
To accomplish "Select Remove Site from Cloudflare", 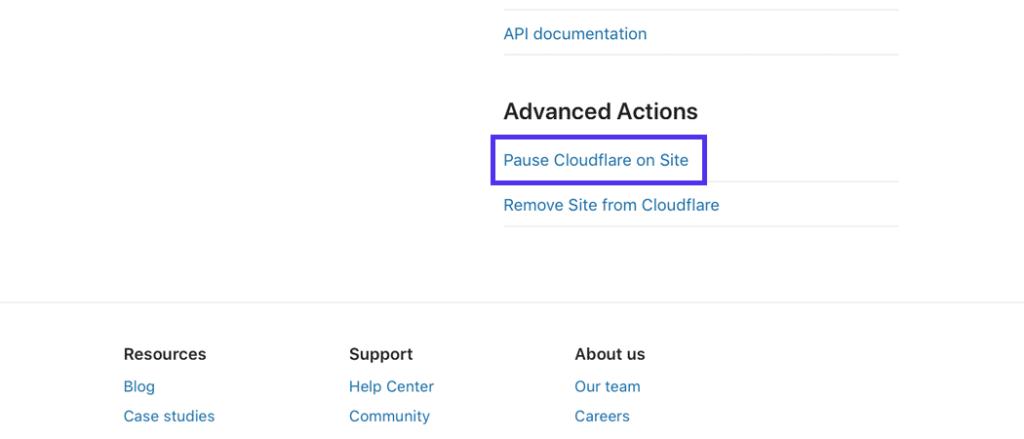I will (611, 205).
